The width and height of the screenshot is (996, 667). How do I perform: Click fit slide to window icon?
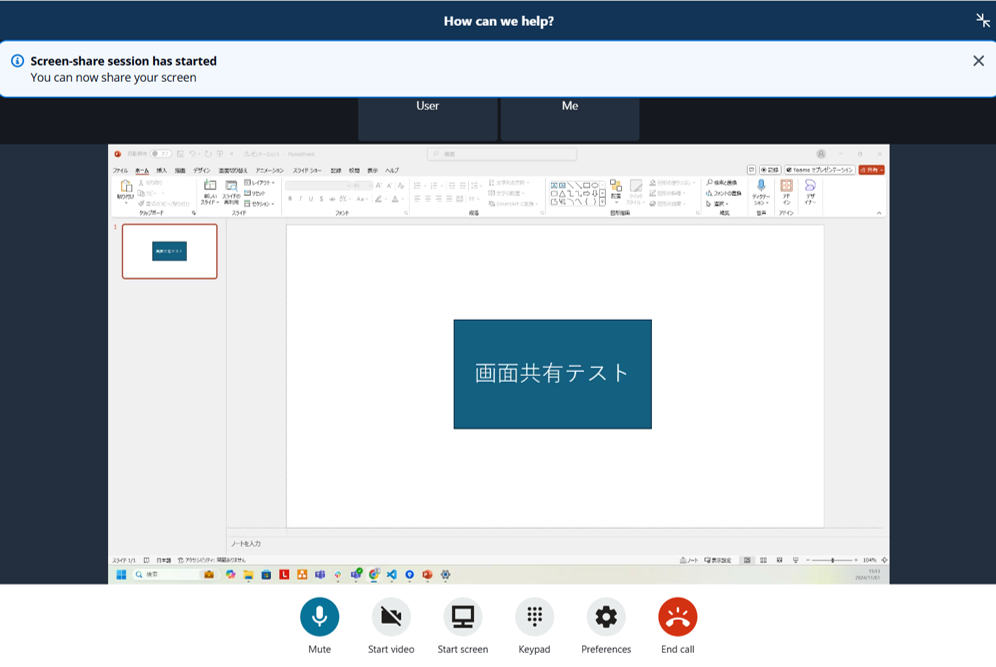click(x=884, y=560)
